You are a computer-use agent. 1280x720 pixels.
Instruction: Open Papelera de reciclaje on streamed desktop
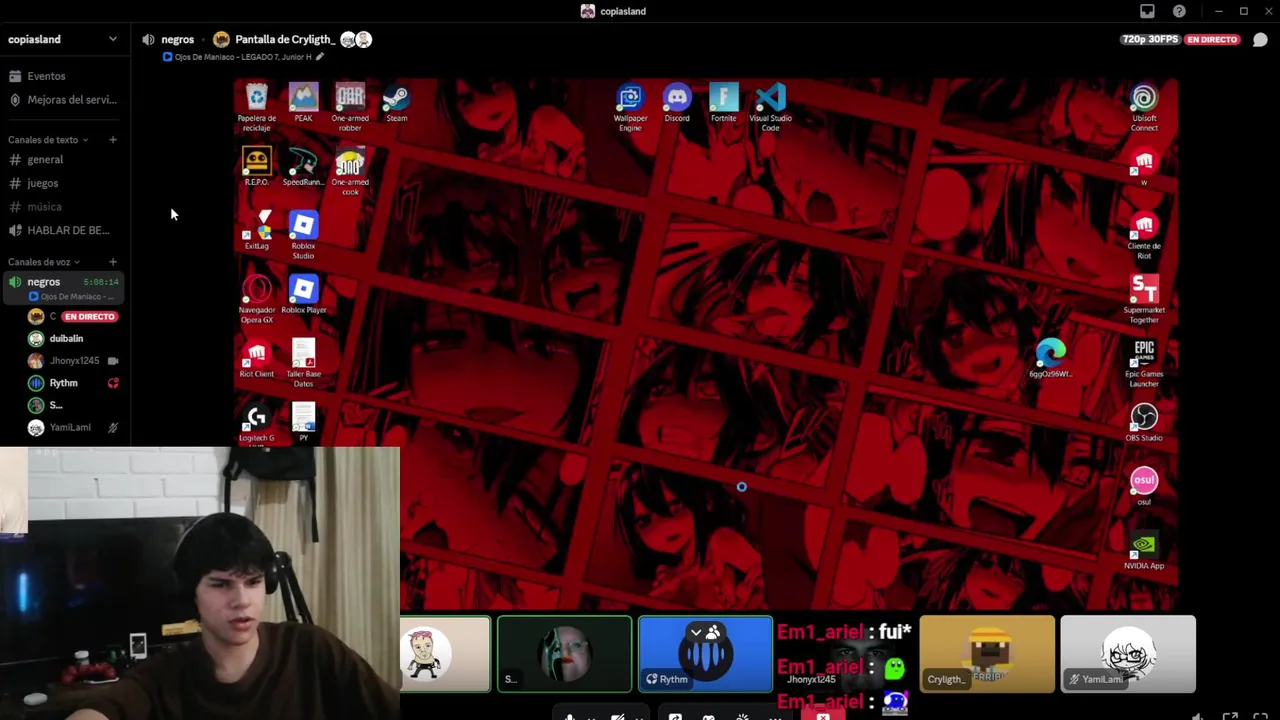click(257, 108)
